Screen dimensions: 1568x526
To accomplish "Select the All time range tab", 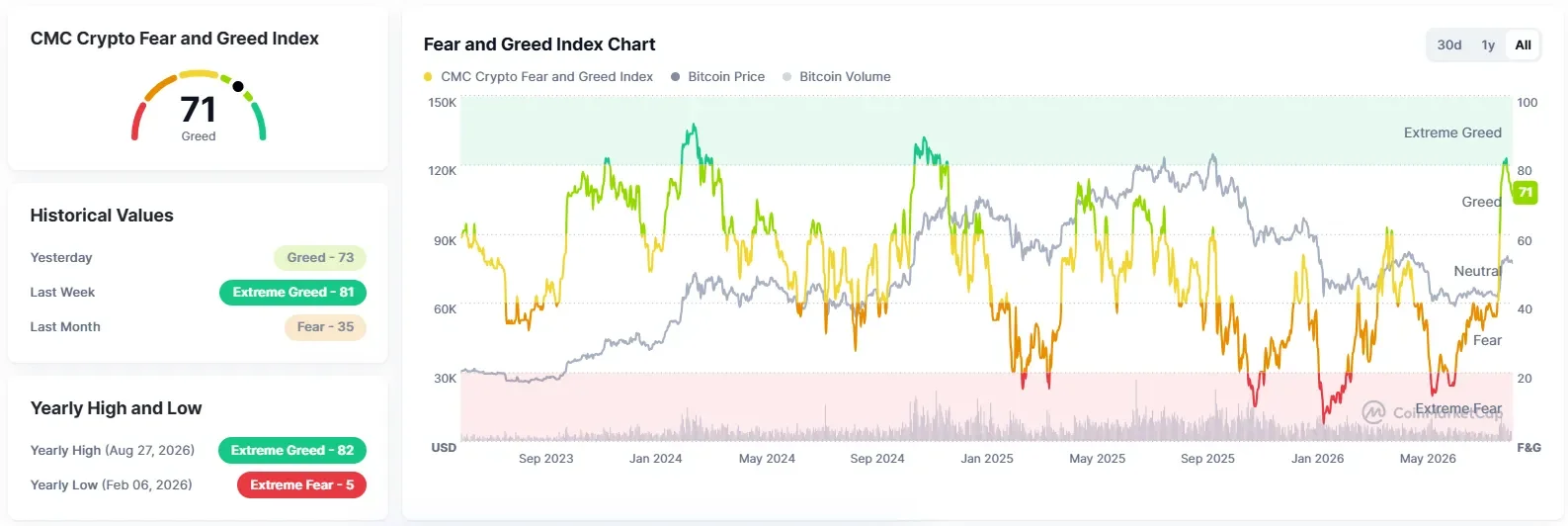I will pyautogui.click(x=1523, y=44).
